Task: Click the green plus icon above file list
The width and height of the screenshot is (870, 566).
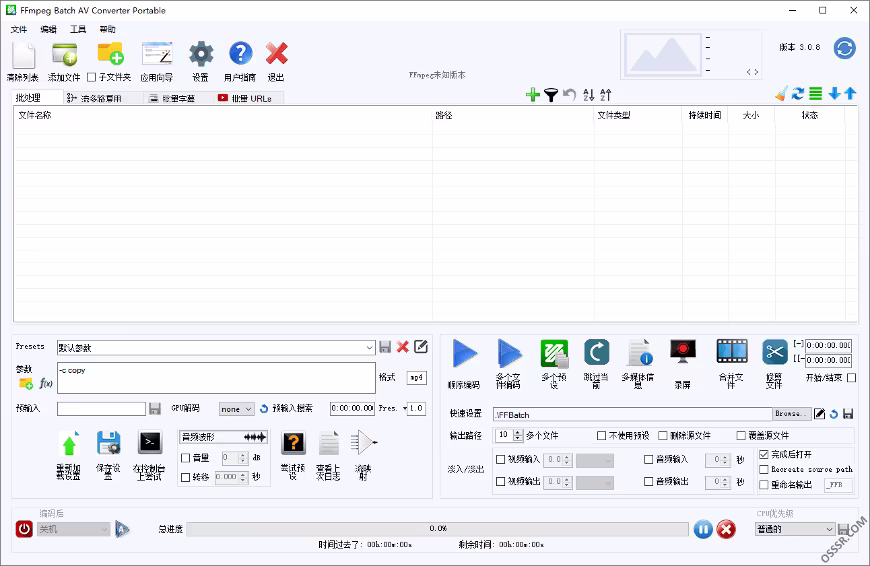Action: point(533,95)
